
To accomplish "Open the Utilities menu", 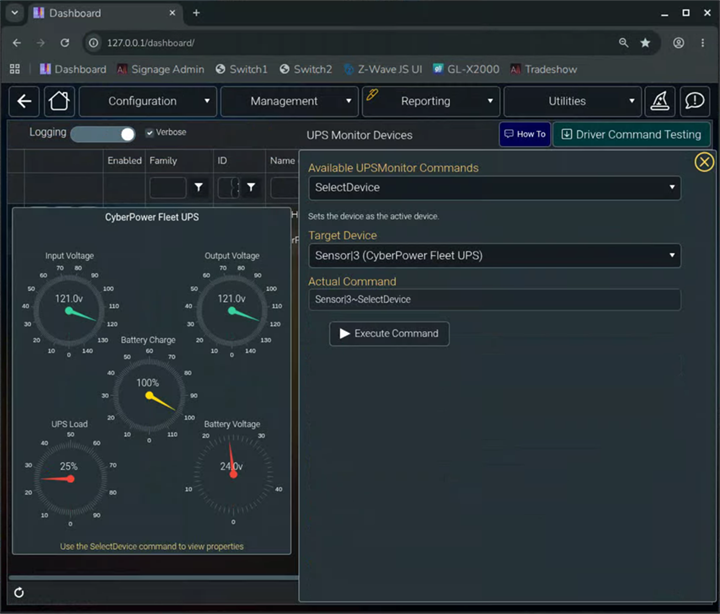I will [x=572, y=101].
